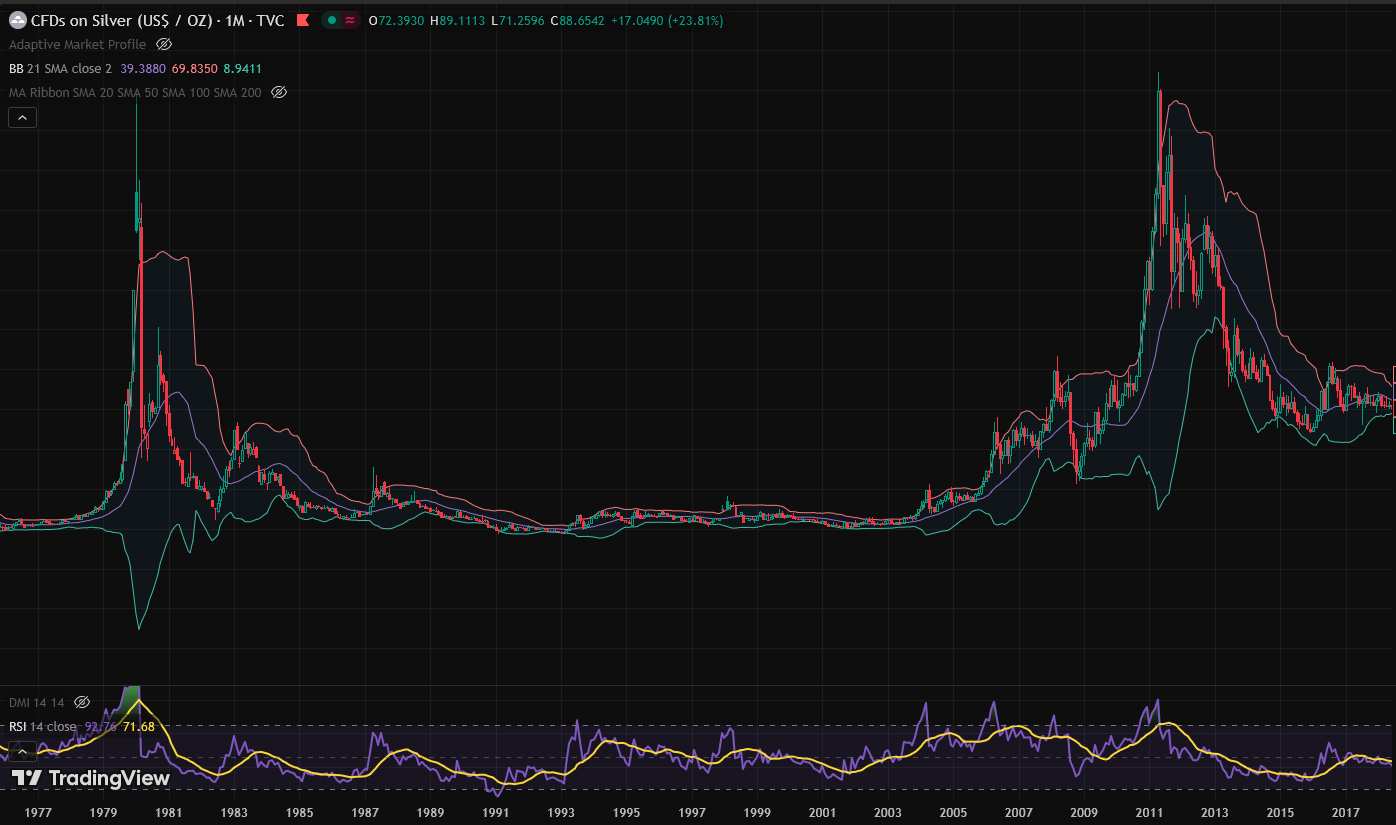Click the 1981 label on time axis
Screen dimensions: 1396x825
coord(169,812)
